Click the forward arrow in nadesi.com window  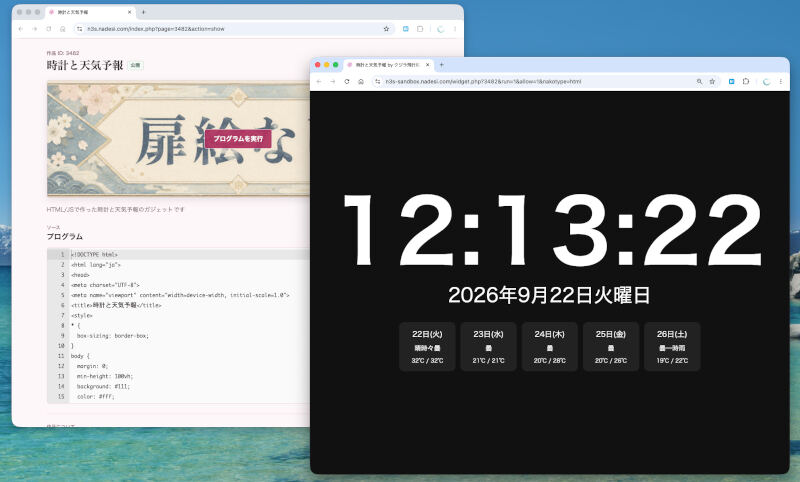coord(35,29)
